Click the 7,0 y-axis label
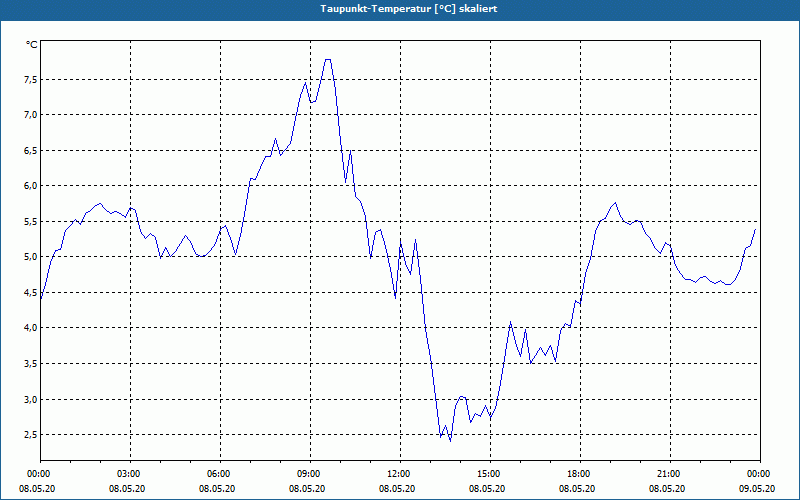 [32, 115]
